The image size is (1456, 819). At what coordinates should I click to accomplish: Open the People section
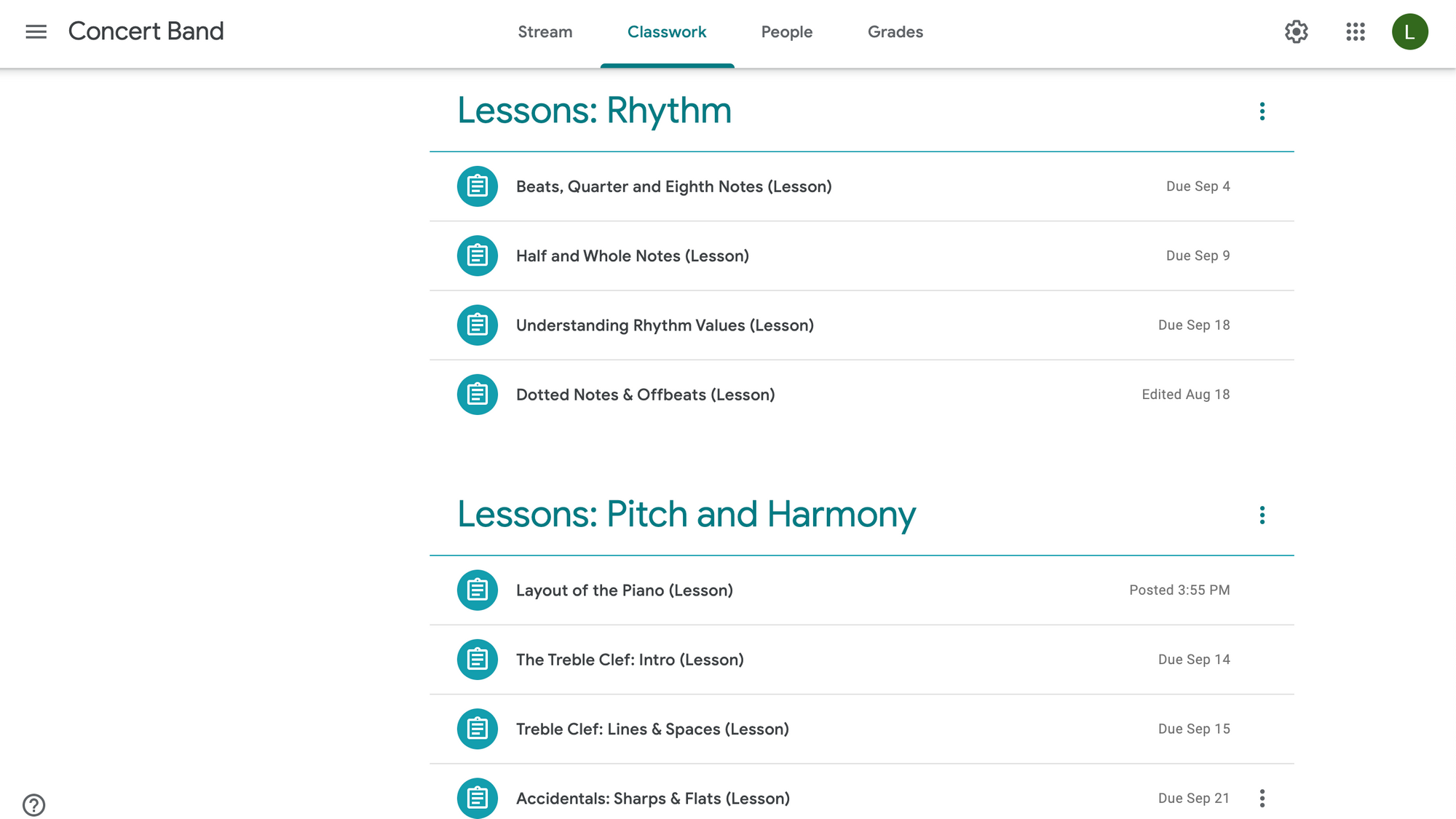(787, 32)
